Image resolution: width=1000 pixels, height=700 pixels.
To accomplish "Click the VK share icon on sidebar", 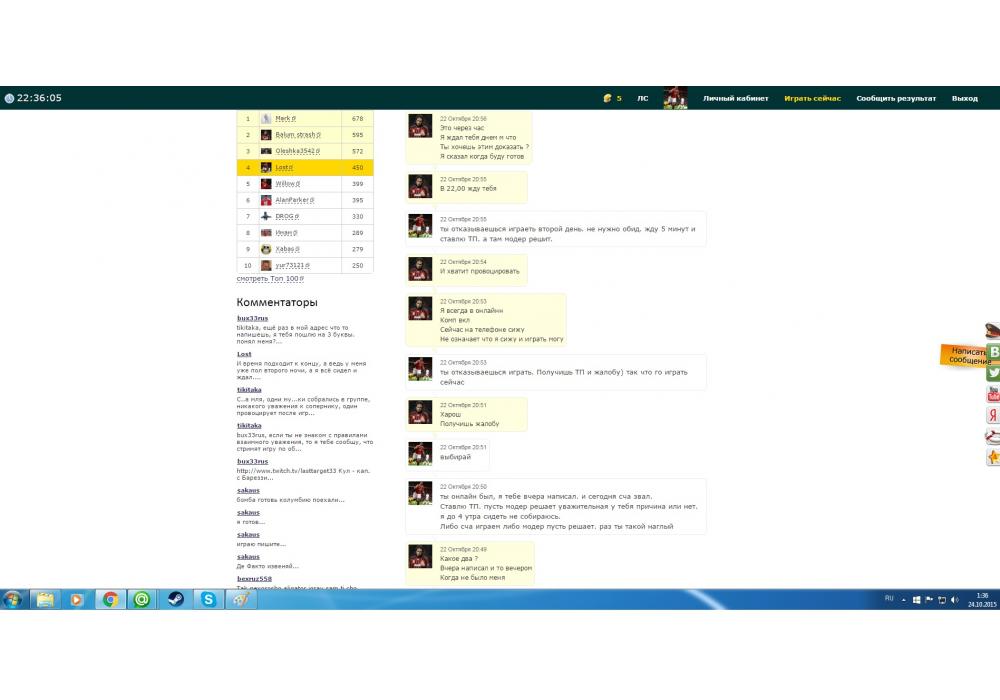I will (993, 352).
